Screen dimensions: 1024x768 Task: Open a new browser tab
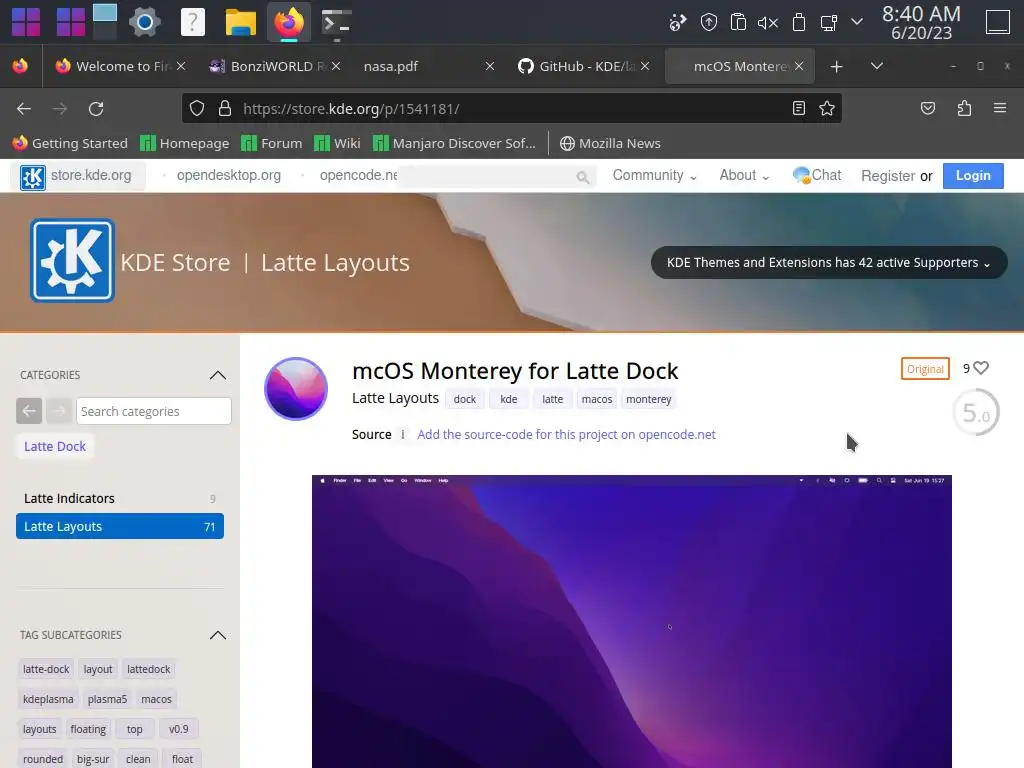click(x=836, y=67)
